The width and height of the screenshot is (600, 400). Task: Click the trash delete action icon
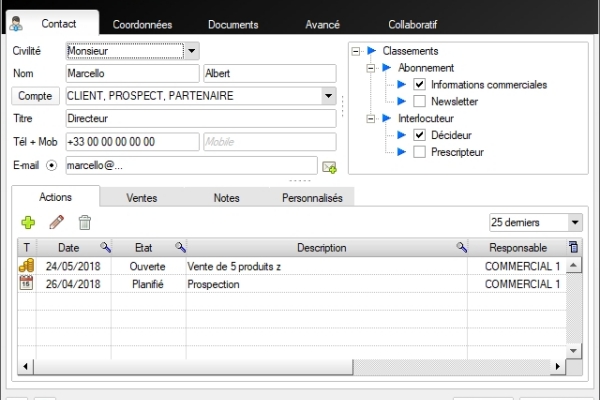(x=85, y=223)
